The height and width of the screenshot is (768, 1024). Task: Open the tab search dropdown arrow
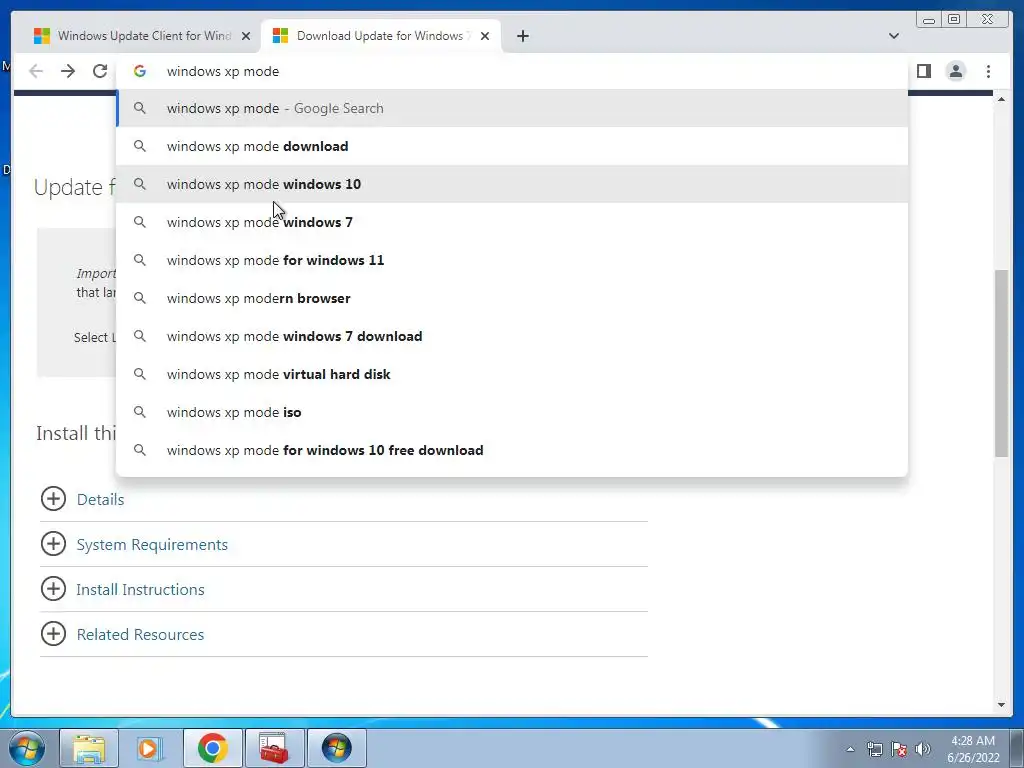[893, 36]
